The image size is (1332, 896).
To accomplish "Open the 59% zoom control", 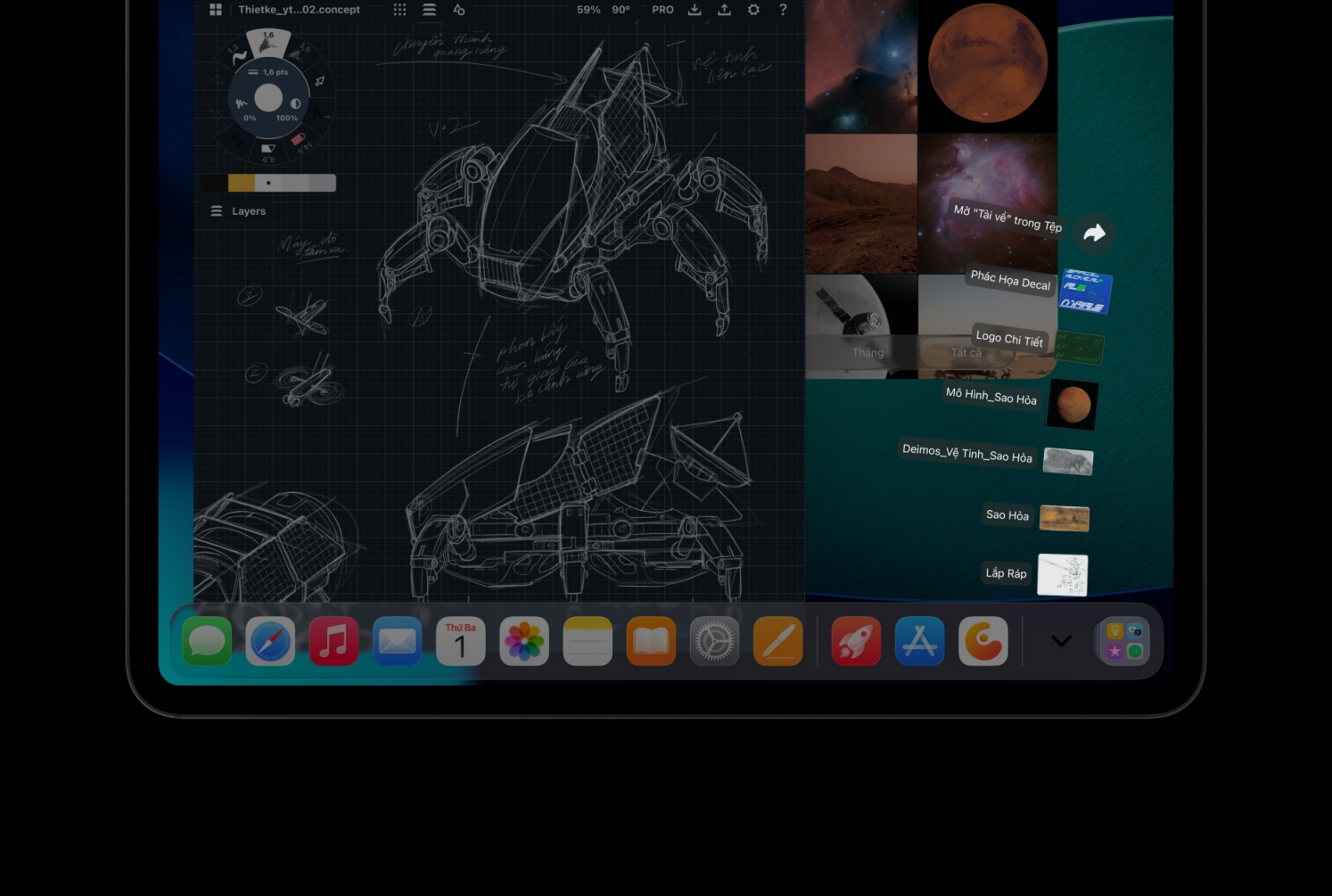I will [588, 10].
